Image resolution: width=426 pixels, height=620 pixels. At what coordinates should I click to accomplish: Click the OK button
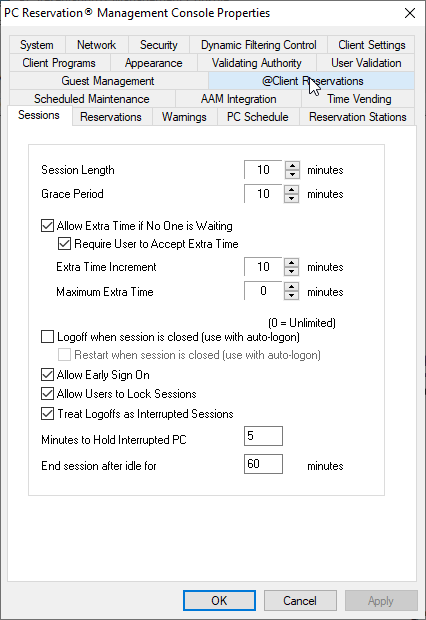[219, 601]
